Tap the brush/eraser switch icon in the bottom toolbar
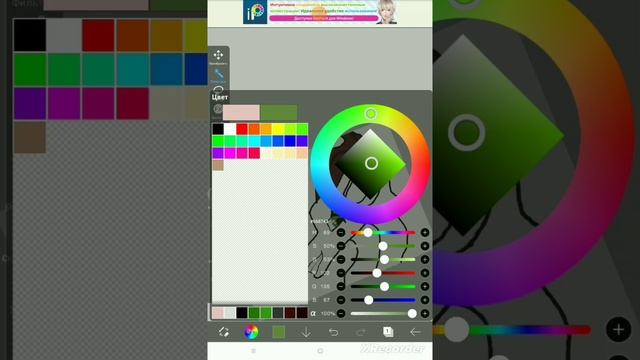 coord(223,332)
